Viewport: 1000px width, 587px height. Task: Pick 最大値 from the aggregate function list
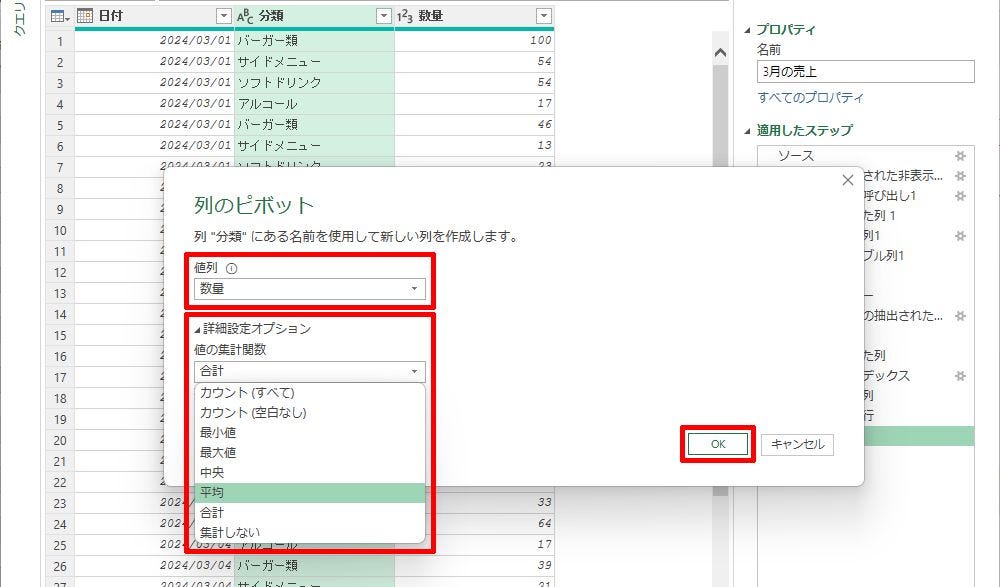click(309, 452)
